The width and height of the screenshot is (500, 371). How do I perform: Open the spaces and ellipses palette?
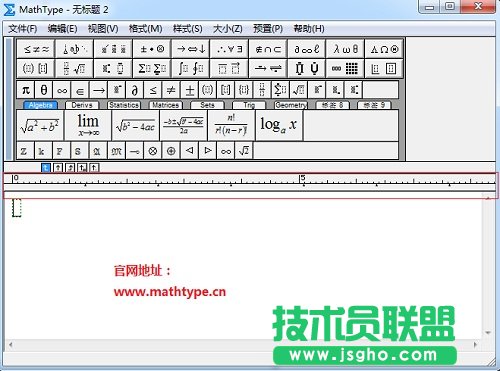point(75,49)
